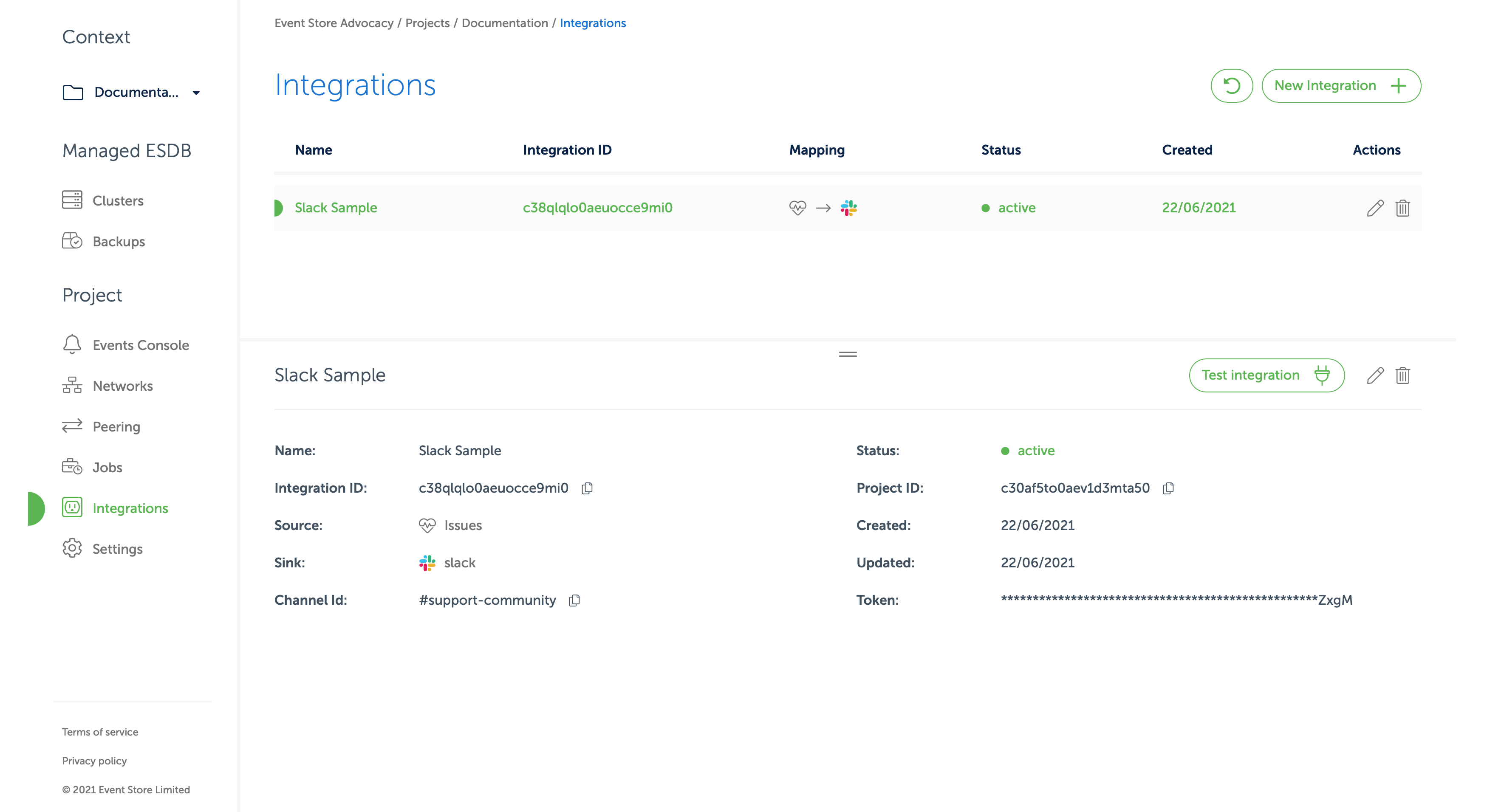Screen dimensions: 1487x812
Task: Copy the Channel Id to clipboard
Action: [574, 600]
